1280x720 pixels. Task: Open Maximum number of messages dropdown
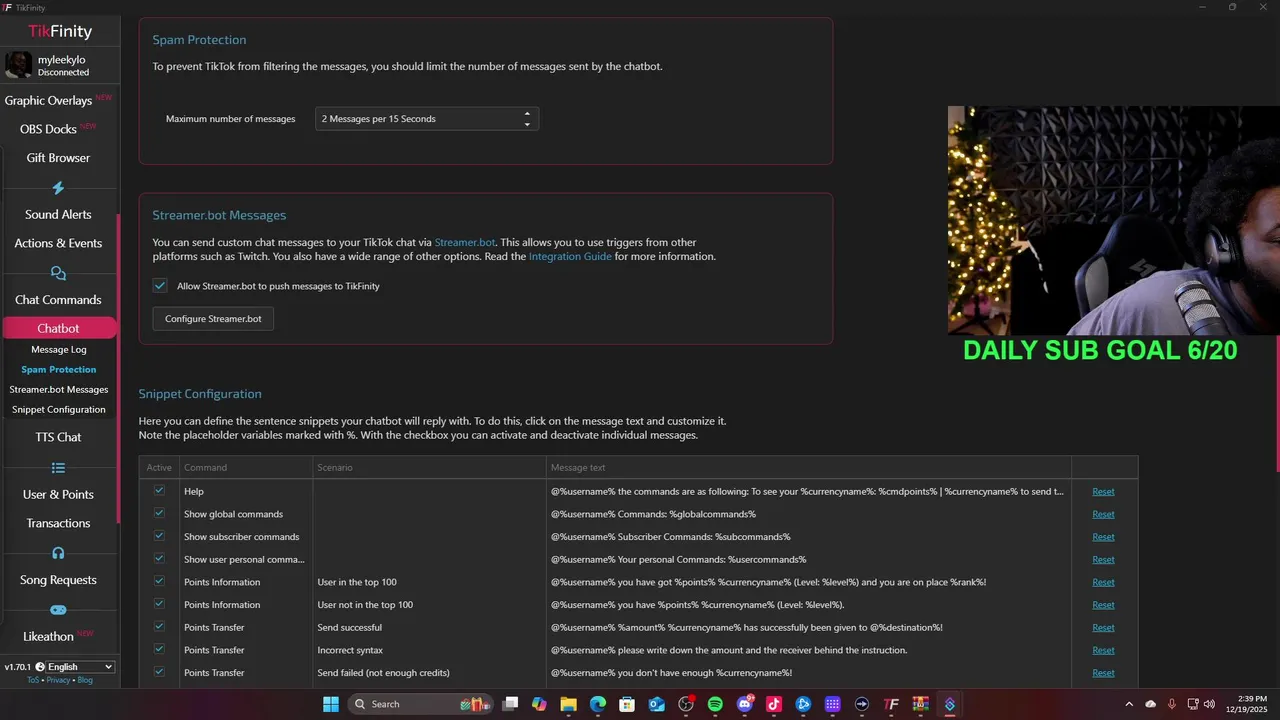tap(427, 119)
